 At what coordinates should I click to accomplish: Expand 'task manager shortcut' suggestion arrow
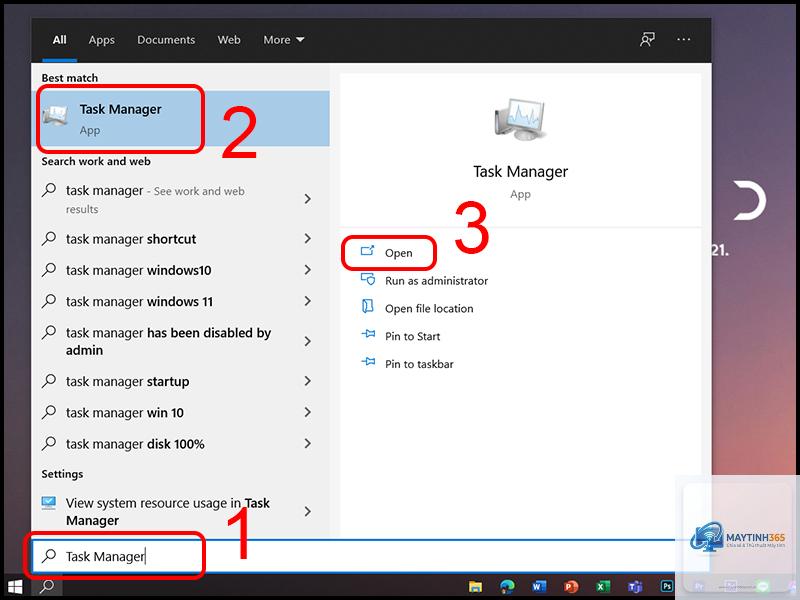click(x=308, y=238)
